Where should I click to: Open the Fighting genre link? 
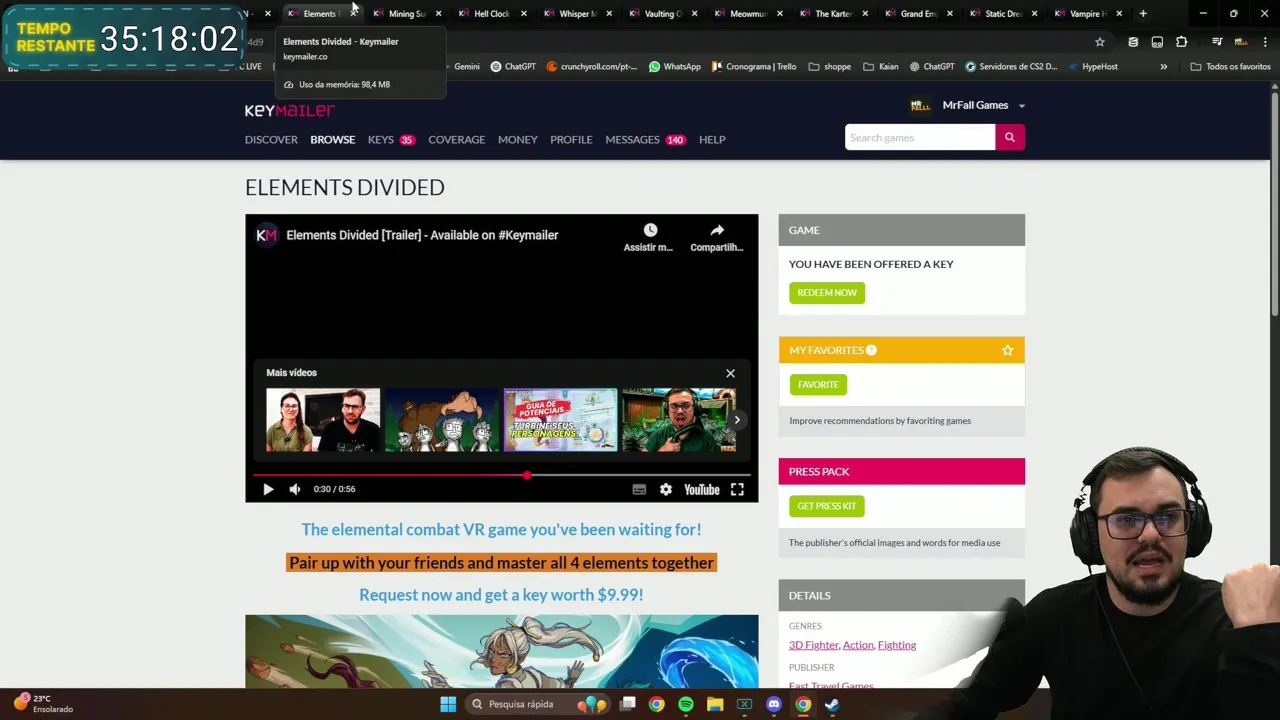point(897,645)
